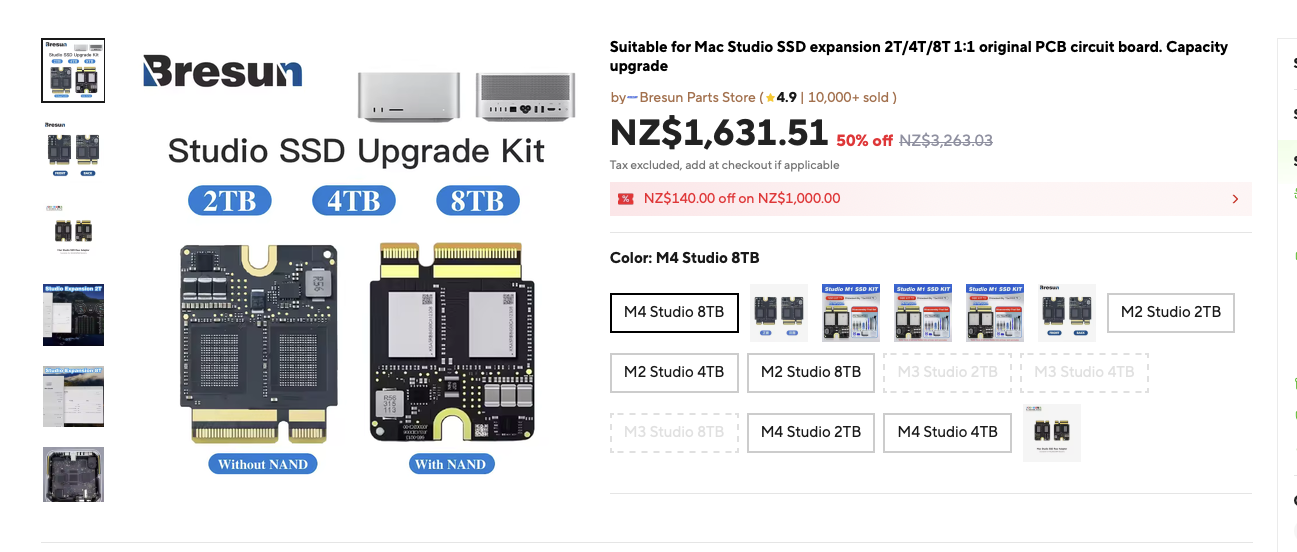Open the Bresun Parts Store link
The image size is (1297, 552).
click(x=697, y=98)
